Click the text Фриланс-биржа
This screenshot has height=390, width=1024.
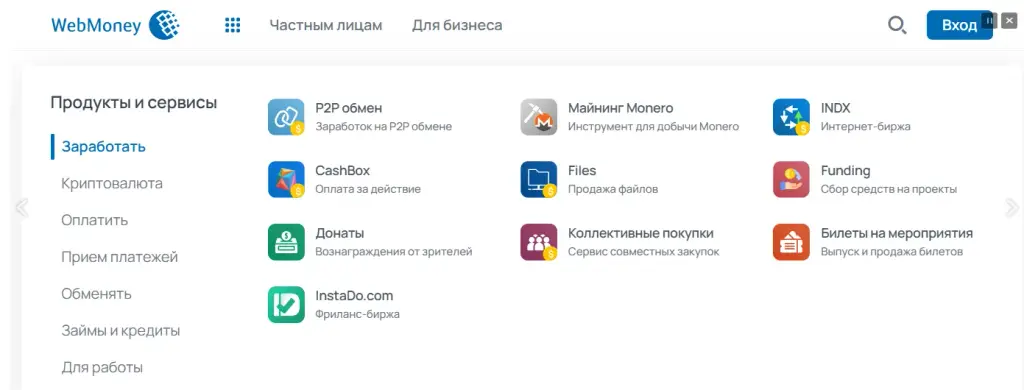[357, 314]
